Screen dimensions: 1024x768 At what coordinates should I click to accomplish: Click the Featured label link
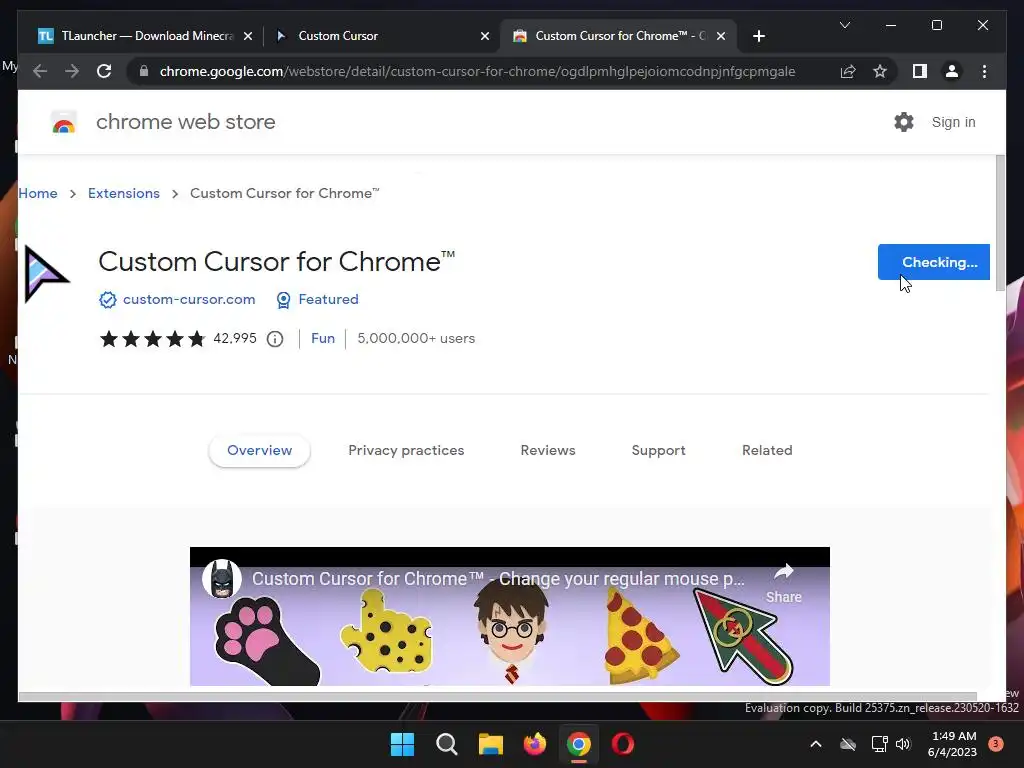click(x=328, y=300)
